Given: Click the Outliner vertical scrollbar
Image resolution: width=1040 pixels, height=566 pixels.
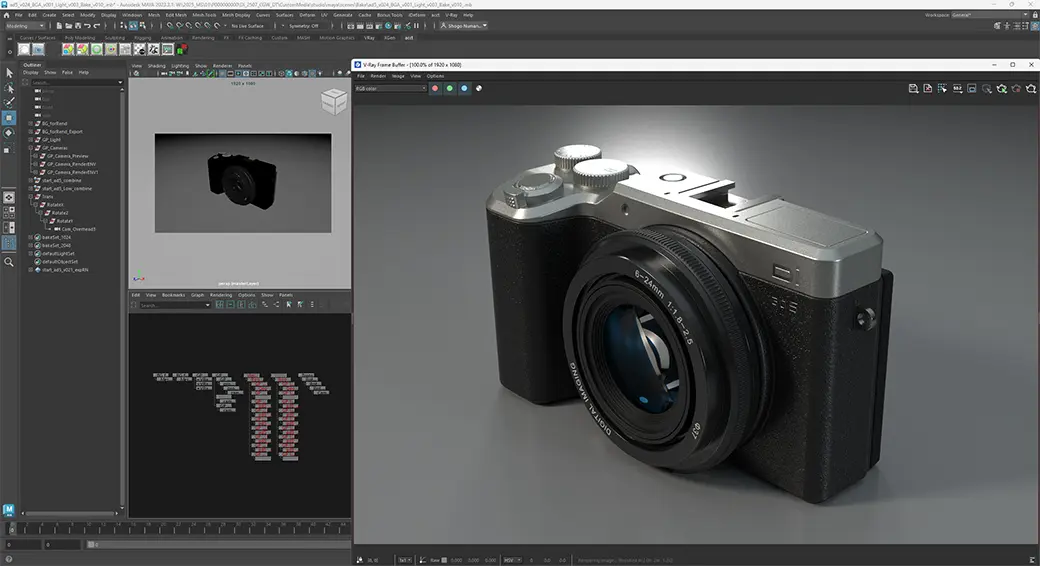Looking at the screenshot, I should [122, 299].
